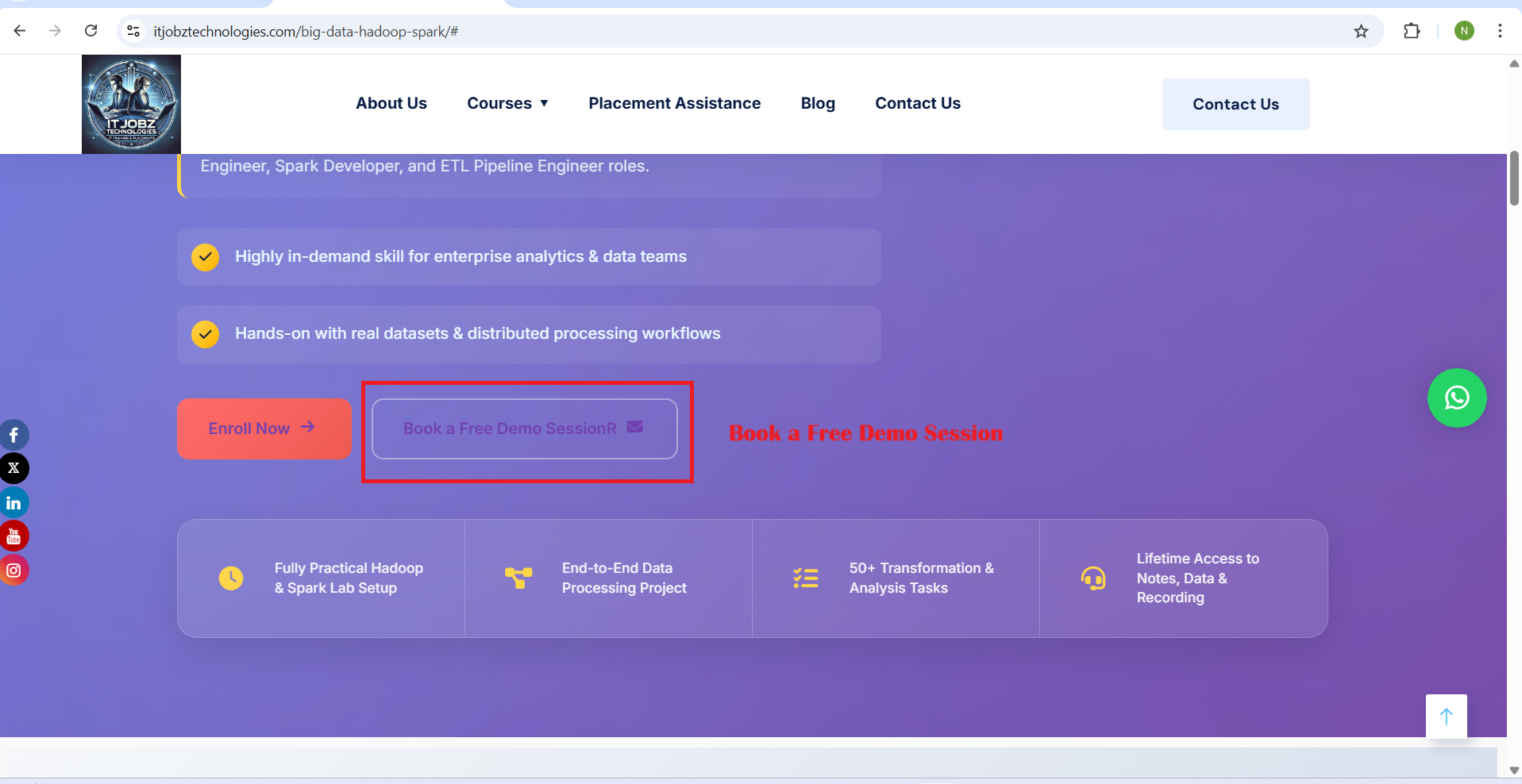This screenshot has width=1522, height=784.
Task: Click Book a Free Demo Session button
Action: 524,429
